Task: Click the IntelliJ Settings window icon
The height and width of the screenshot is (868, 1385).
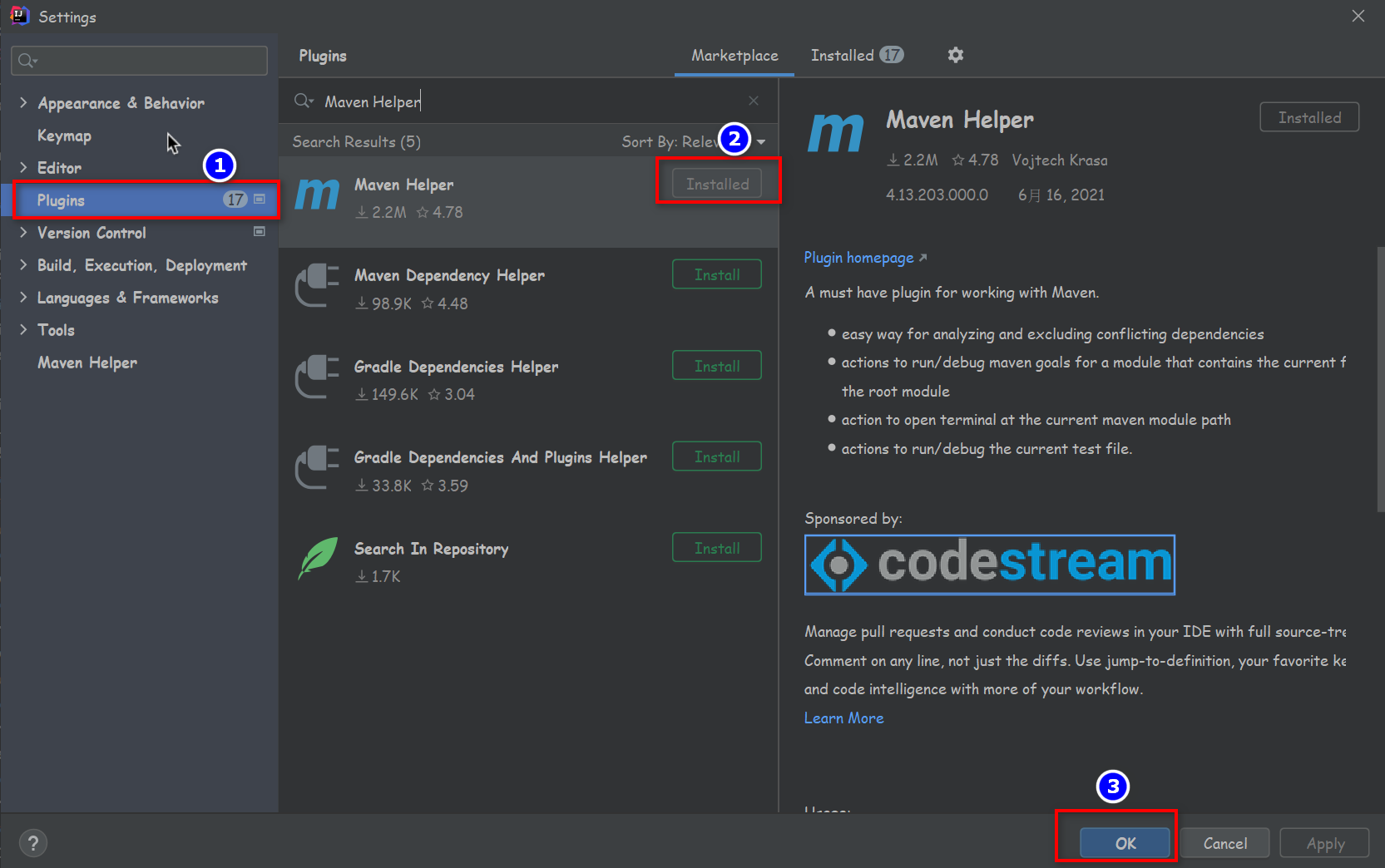Action: pos(19,16)
